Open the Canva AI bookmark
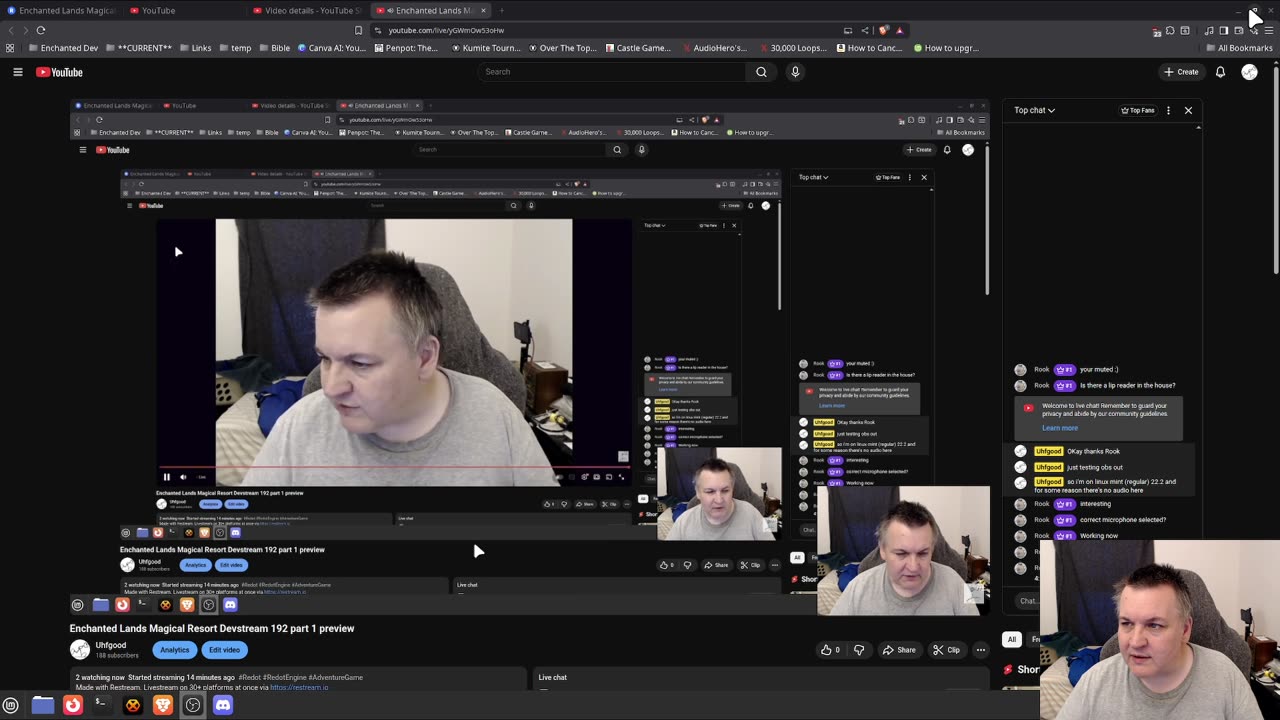The image size is (1280, 720). pos(330,48)
